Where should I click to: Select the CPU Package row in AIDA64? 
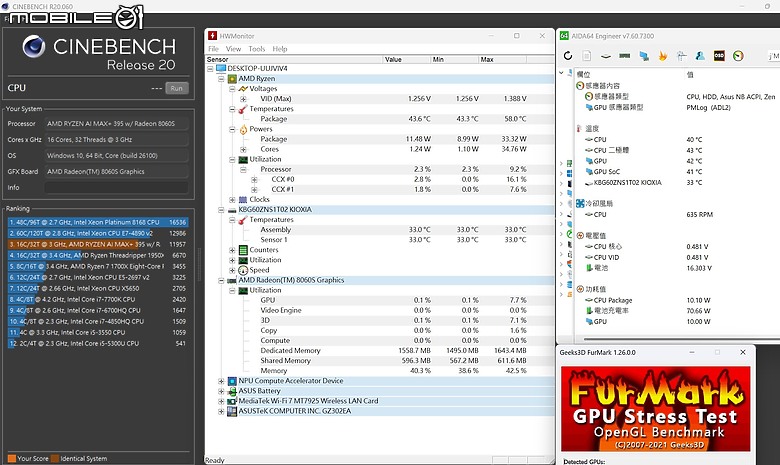click(677, 300)
